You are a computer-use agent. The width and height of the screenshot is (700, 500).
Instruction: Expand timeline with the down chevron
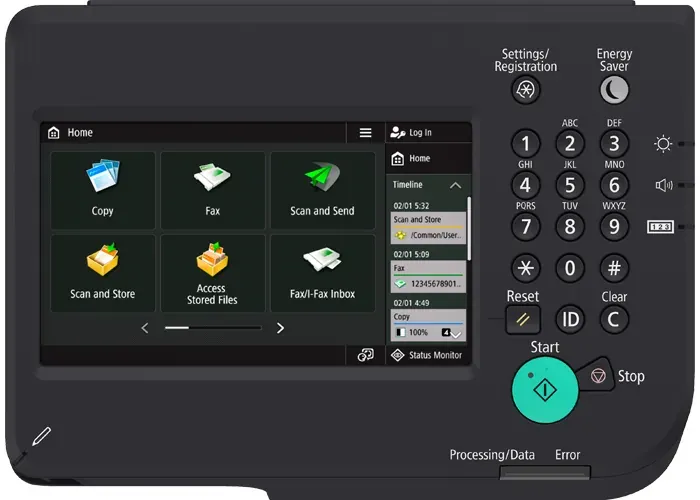click(456, 334)
